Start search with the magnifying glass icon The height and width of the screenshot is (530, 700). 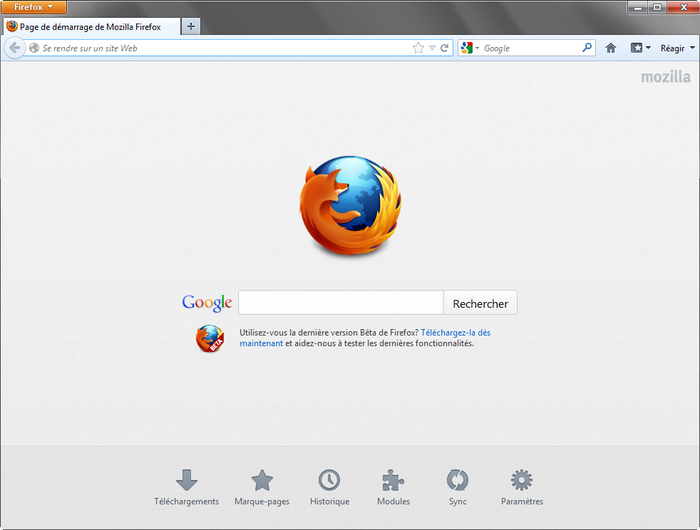pos(587,47)
